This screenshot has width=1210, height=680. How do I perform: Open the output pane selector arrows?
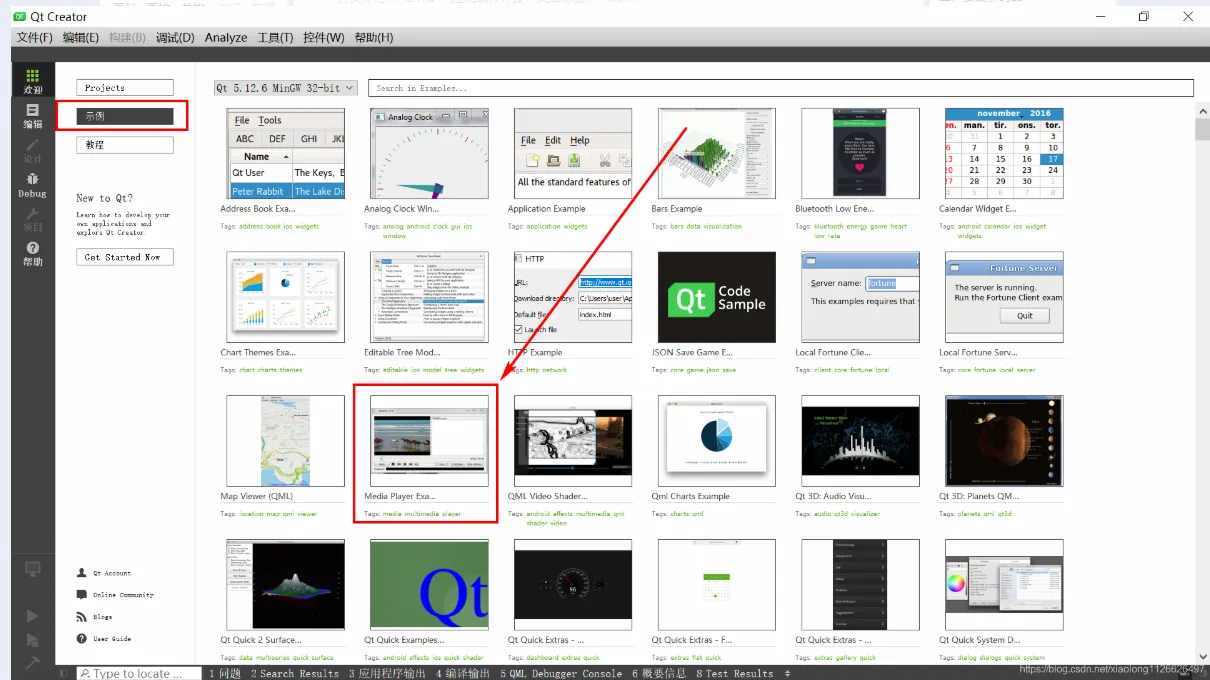788,673
